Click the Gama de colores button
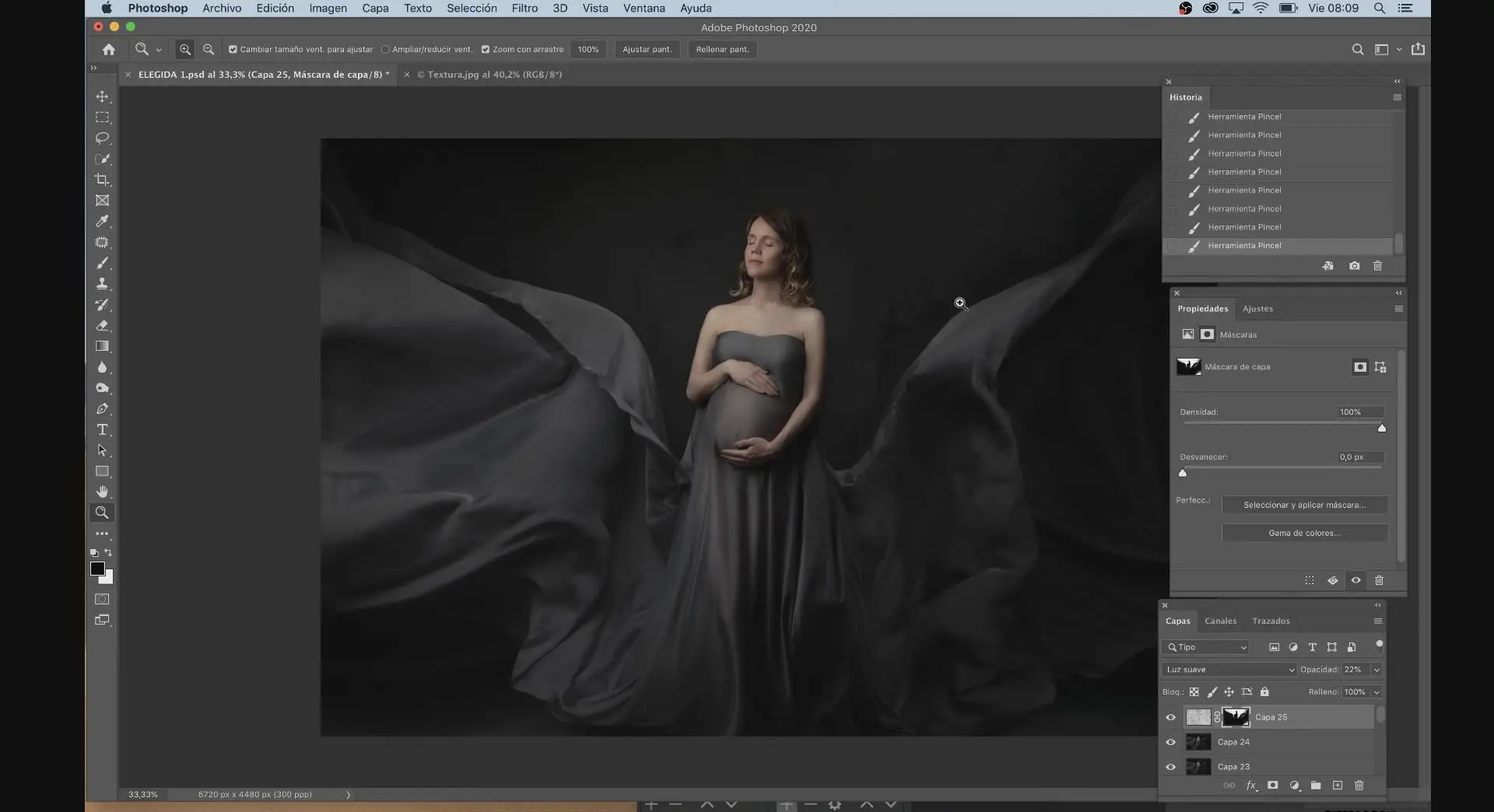The width and height of the screenshot is (1494, 812). click(x=1304, y=533)
